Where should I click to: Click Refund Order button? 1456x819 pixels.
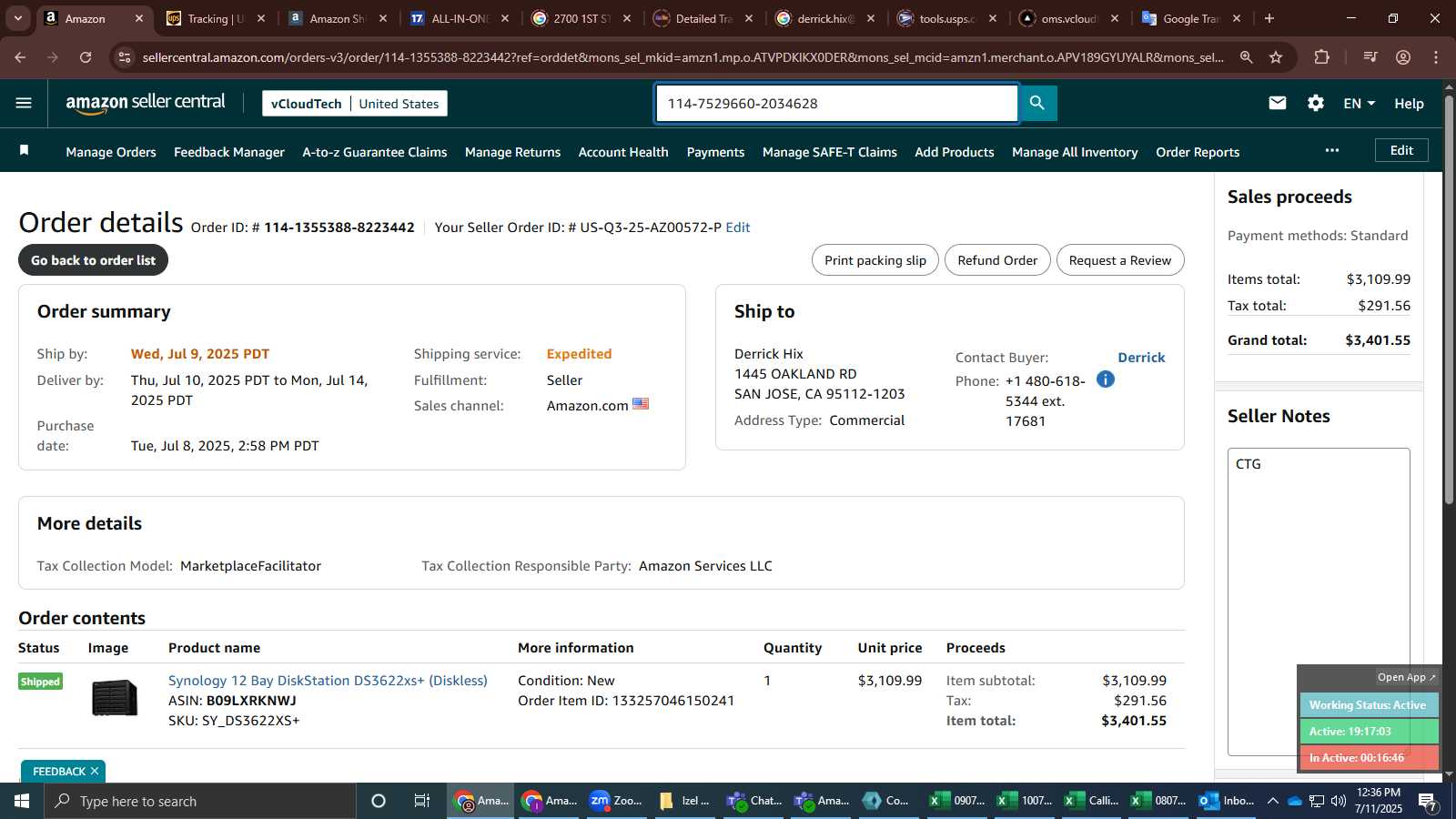tap(997, 260)
